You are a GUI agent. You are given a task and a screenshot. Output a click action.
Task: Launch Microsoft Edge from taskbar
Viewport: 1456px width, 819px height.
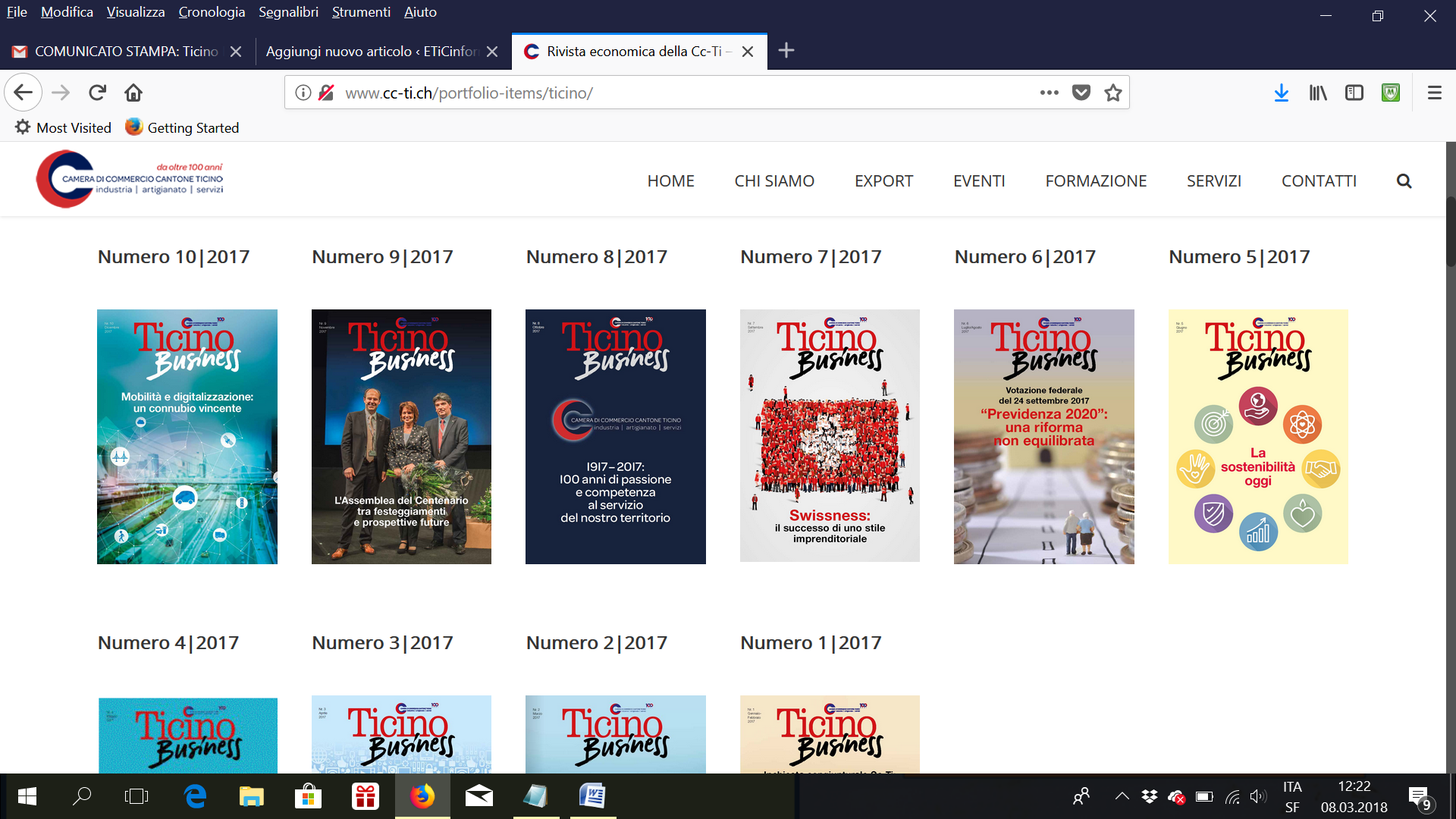click(195, 796)
